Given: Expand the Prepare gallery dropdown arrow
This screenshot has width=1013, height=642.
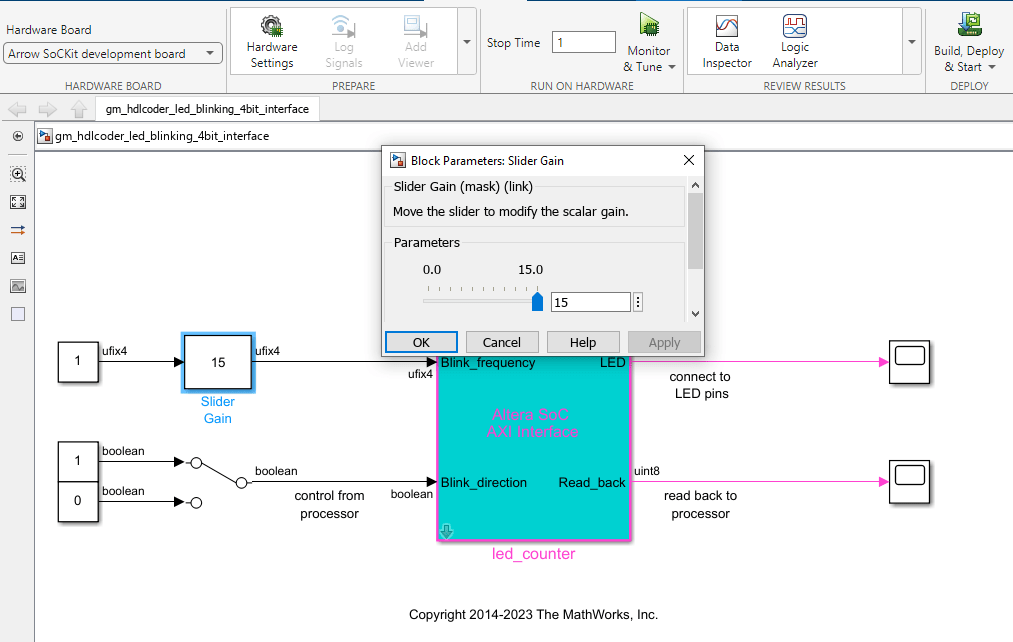Looking at the screenshot, I should point(466,42).
